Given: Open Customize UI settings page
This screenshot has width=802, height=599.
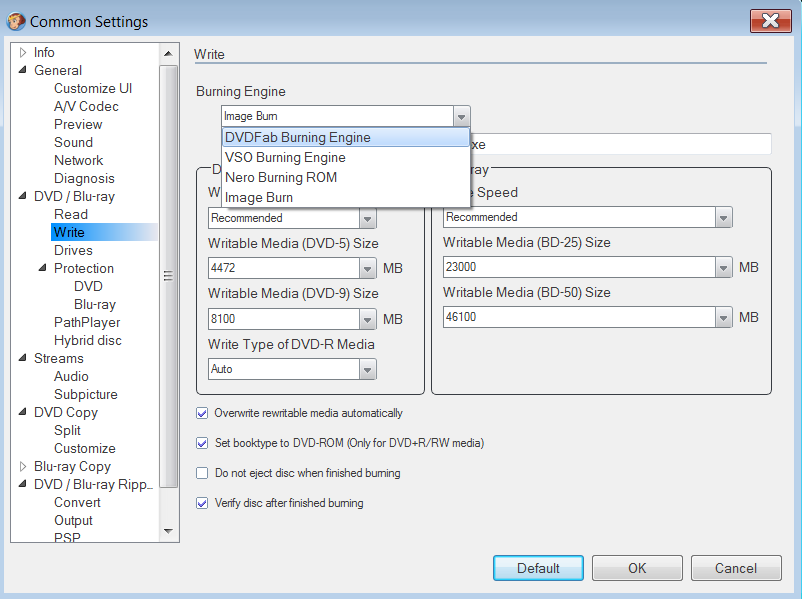Looking at the screenshot, I should coord(93,88).
